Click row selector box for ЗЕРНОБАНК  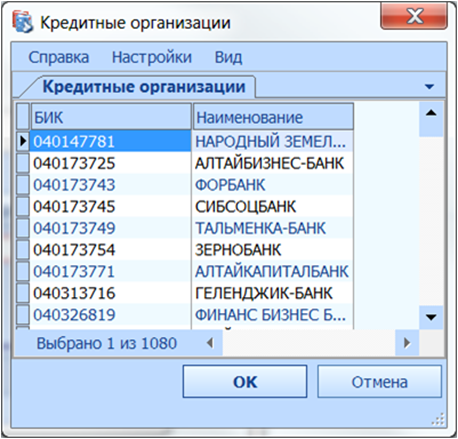(23, 250)
